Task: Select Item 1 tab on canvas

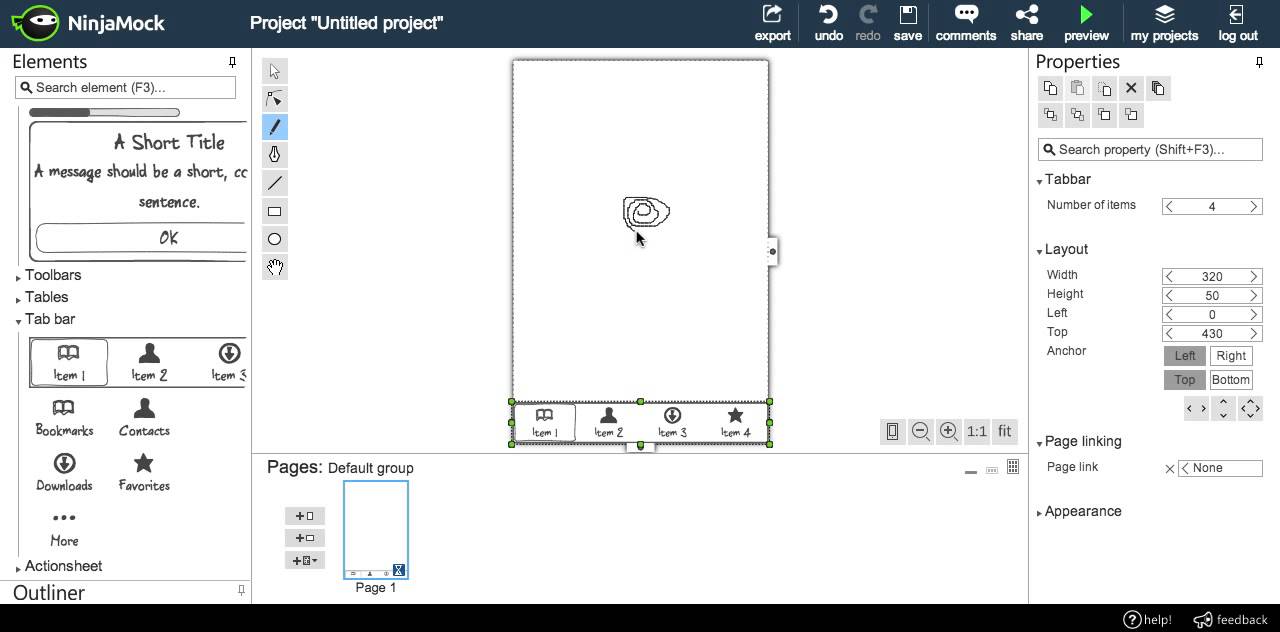Action: pos(544,422)
